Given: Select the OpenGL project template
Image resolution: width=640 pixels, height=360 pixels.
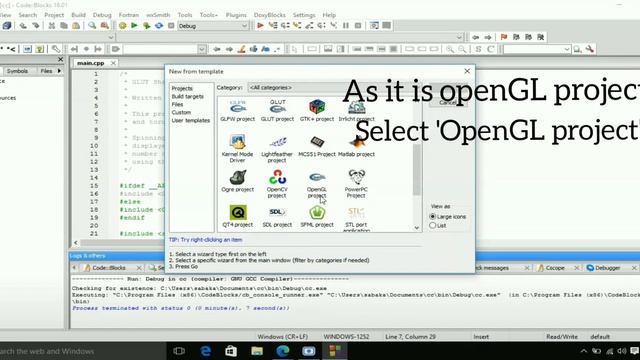Looking at the screenshot, I should (x=317, y=184).
